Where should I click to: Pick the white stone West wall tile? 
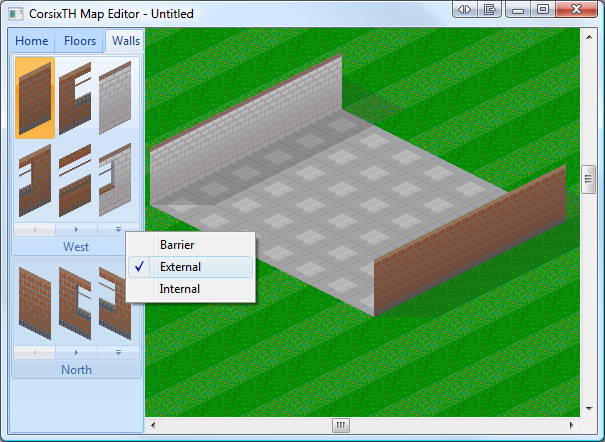click(115, 97)
